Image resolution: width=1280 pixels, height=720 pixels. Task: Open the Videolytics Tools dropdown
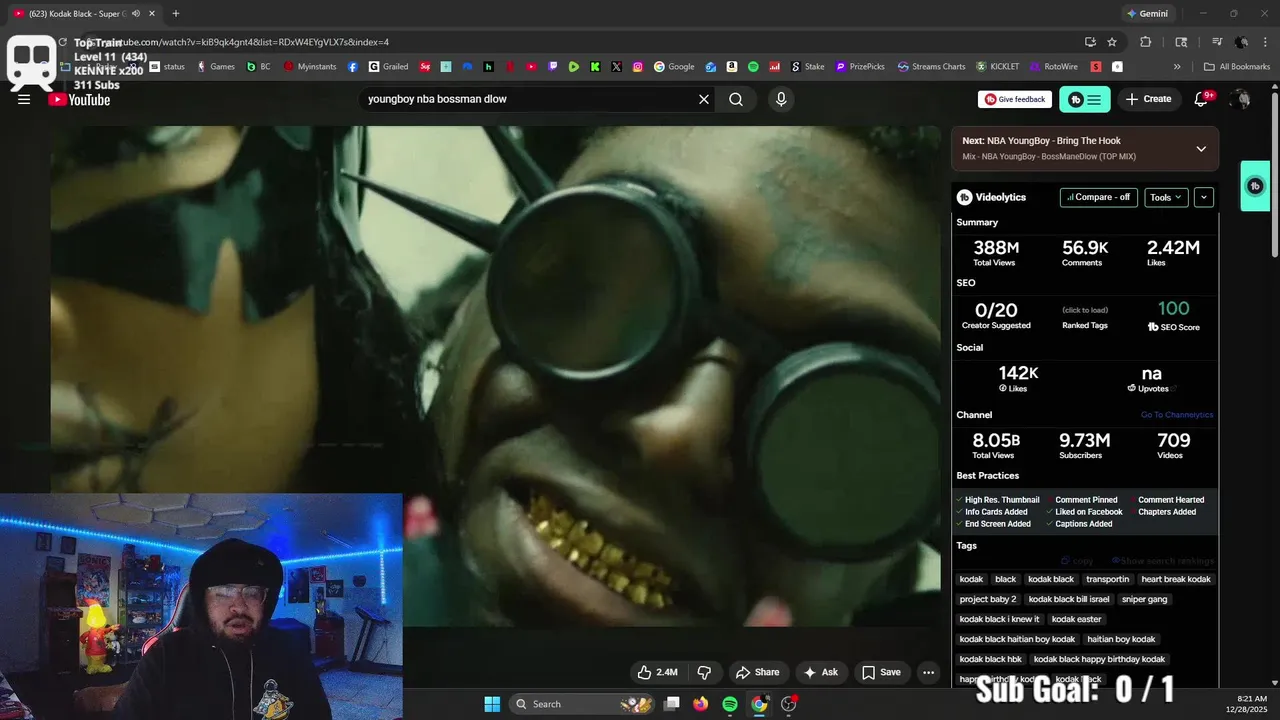click(1166, 197)
